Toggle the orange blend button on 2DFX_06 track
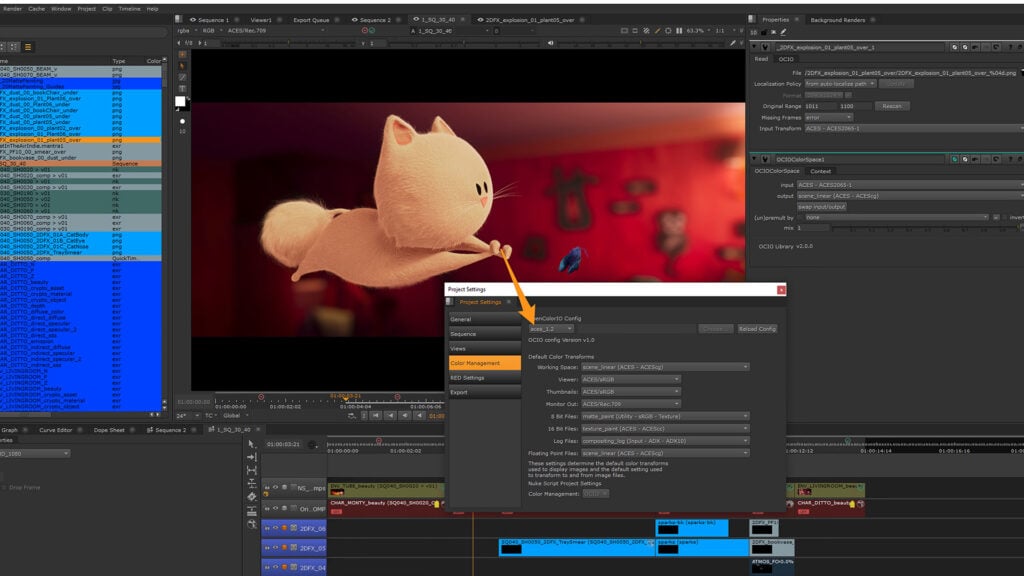The image size is (1024, 576). [284, 528]
